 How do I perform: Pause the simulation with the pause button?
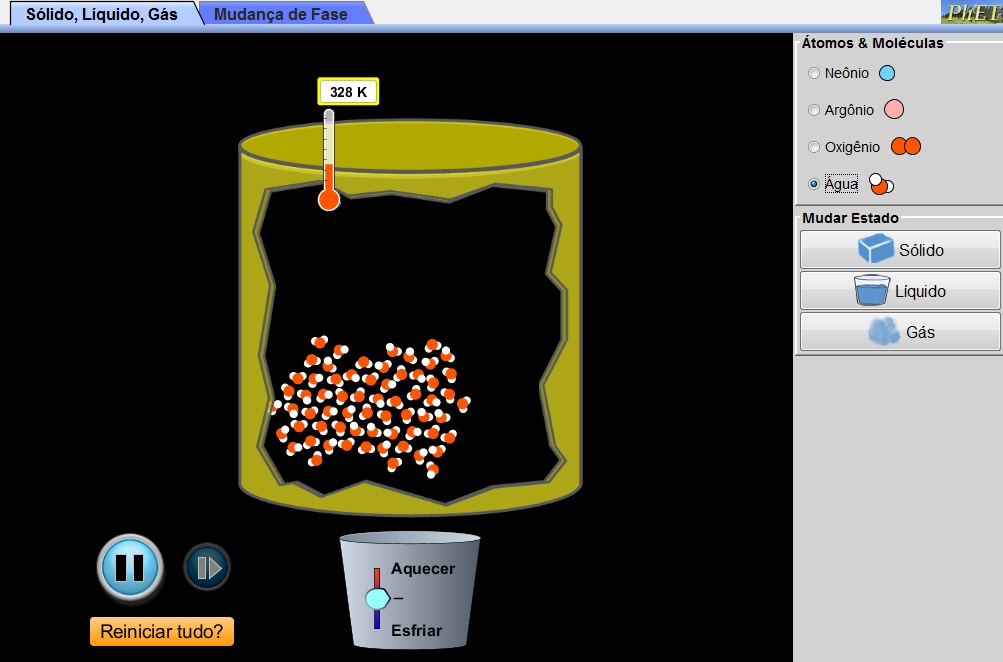129,567
